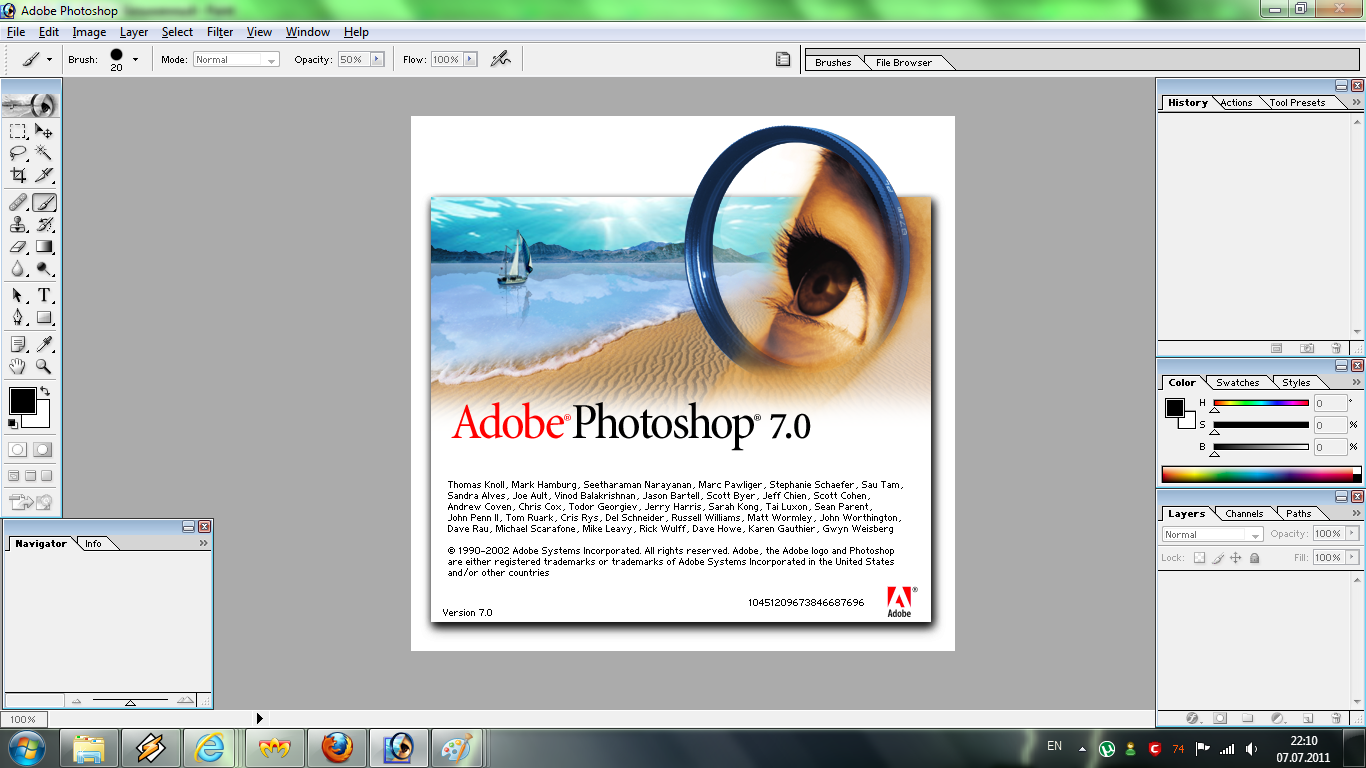Select the Zoom tool
The width and height of the screenshot is (1366, 768).
tap(44, 366)
